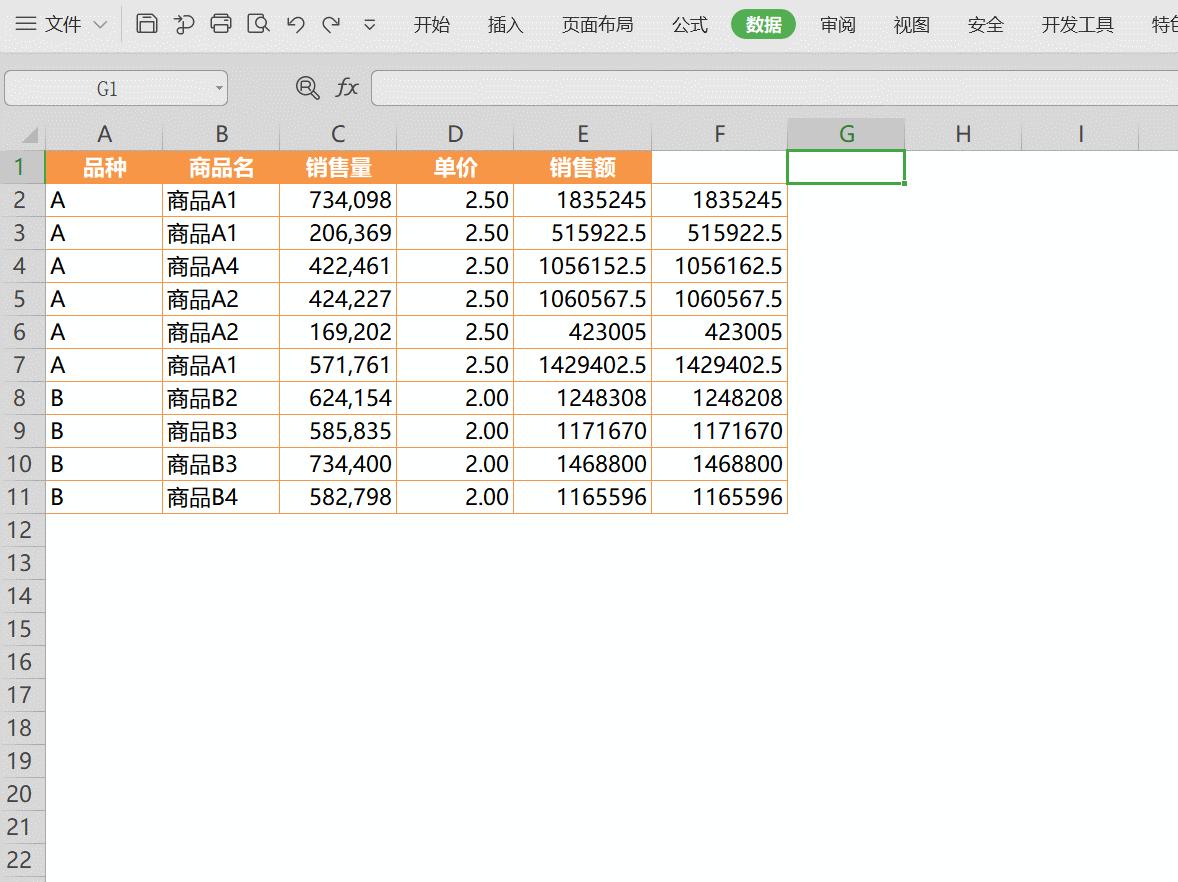Image resolution: width=1178 pixels, height=882 pixels.
Task: Select the 销售量 header cell
Action: [x=338, y=168]
